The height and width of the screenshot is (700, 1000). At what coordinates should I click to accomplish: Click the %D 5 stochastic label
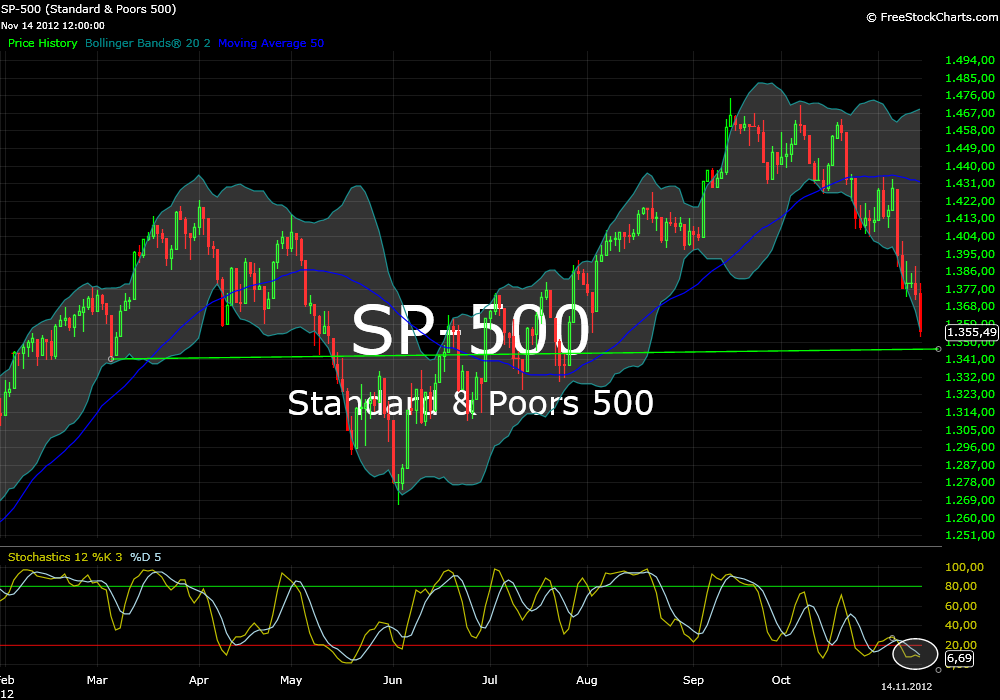pyautogui.click(x=145, y=556)
